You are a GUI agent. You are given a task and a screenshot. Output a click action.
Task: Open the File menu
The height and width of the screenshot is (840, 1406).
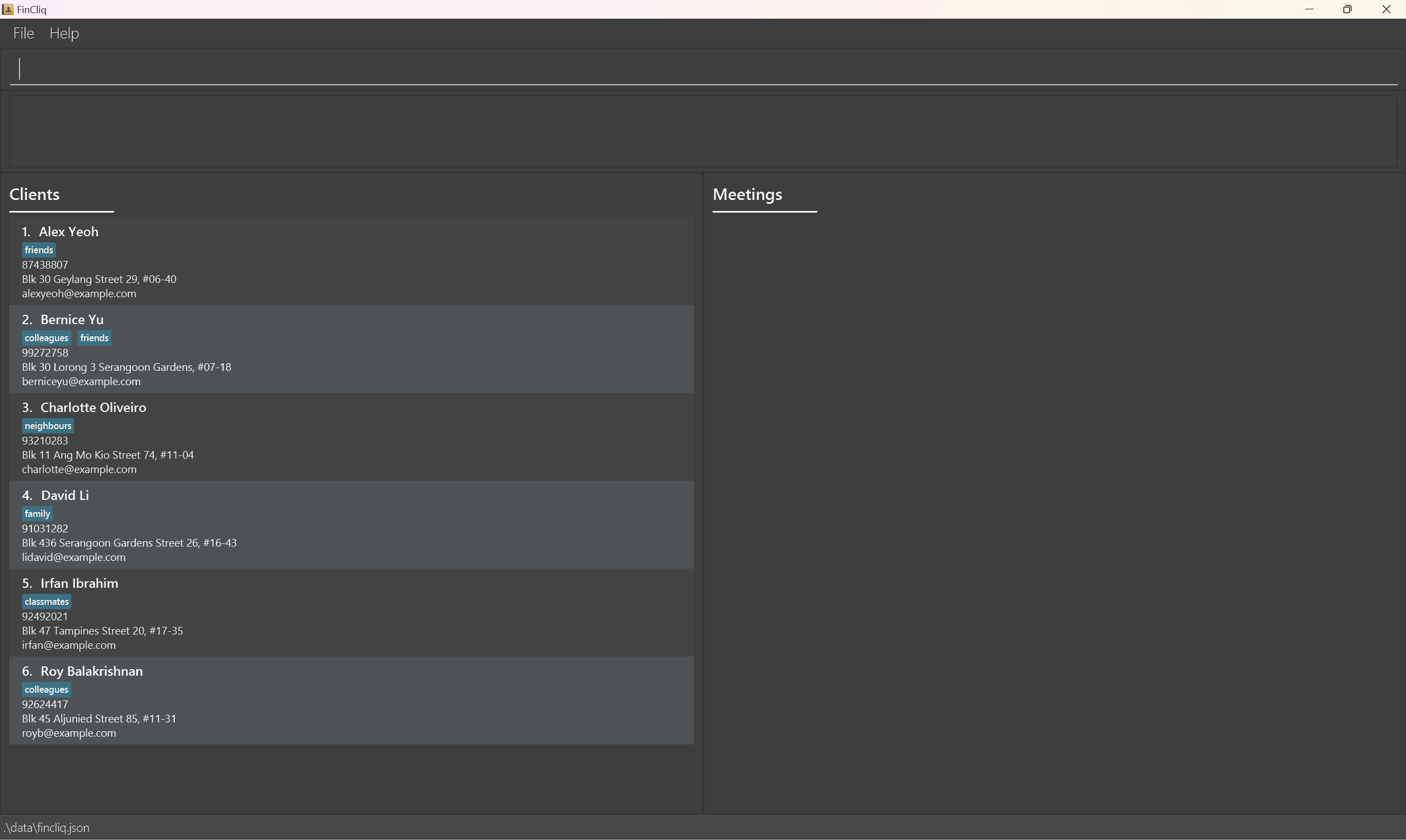point(24,34)
